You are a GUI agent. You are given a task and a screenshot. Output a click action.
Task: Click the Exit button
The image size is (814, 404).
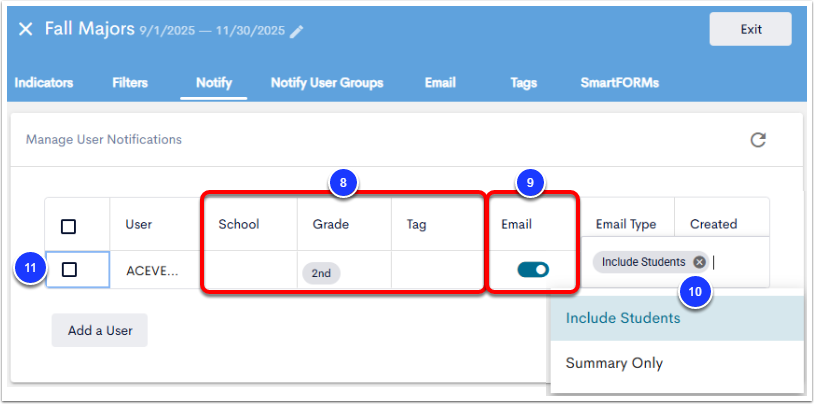point(751,29)
